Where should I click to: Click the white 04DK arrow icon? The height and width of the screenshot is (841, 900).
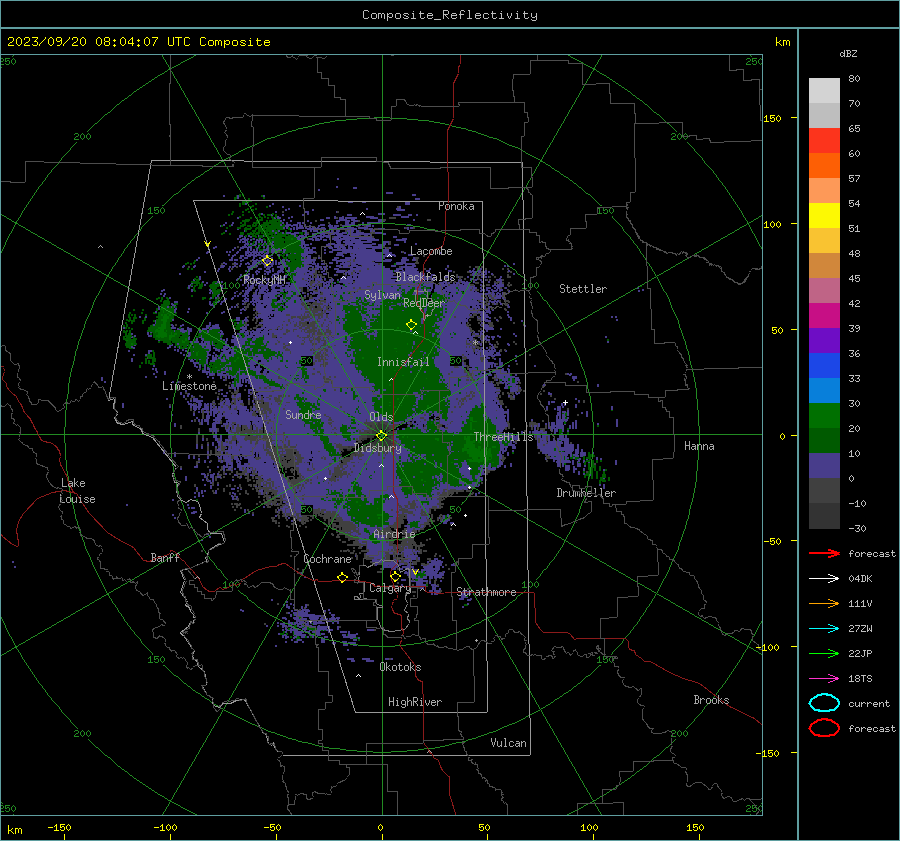pyautogui.click(x=824, y=579)
